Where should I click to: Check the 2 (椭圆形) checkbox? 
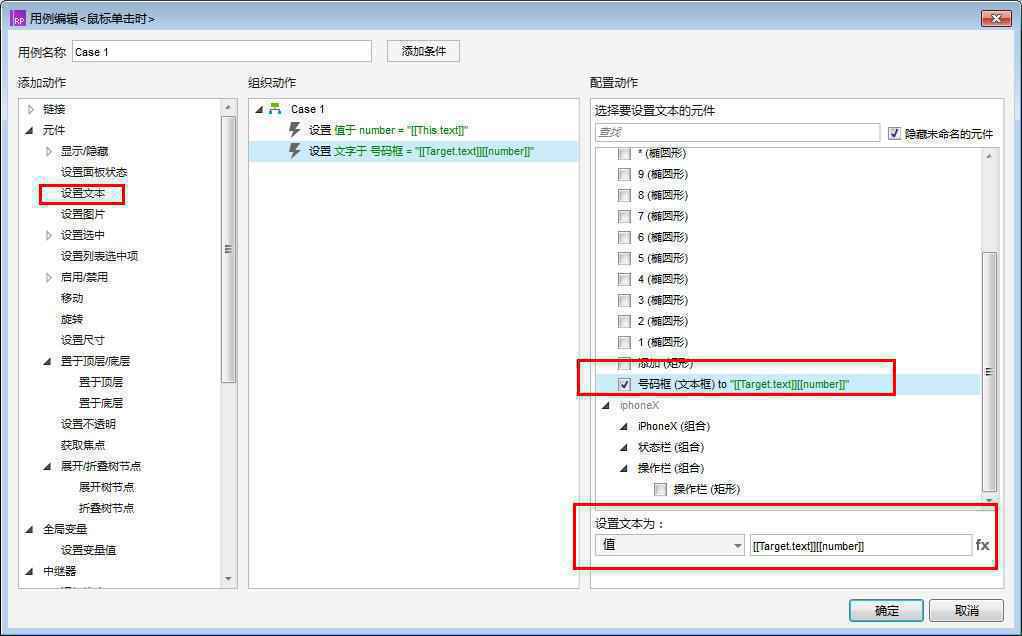click(624, 321)
